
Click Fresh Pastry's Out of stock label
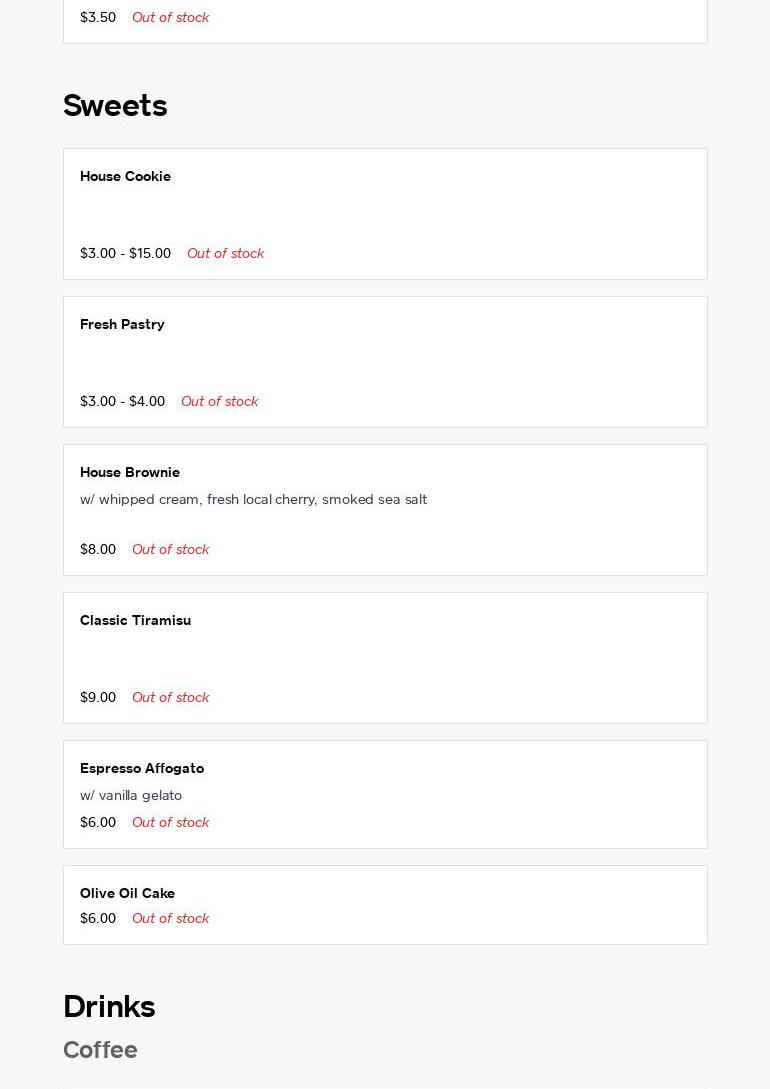[219, 402]
